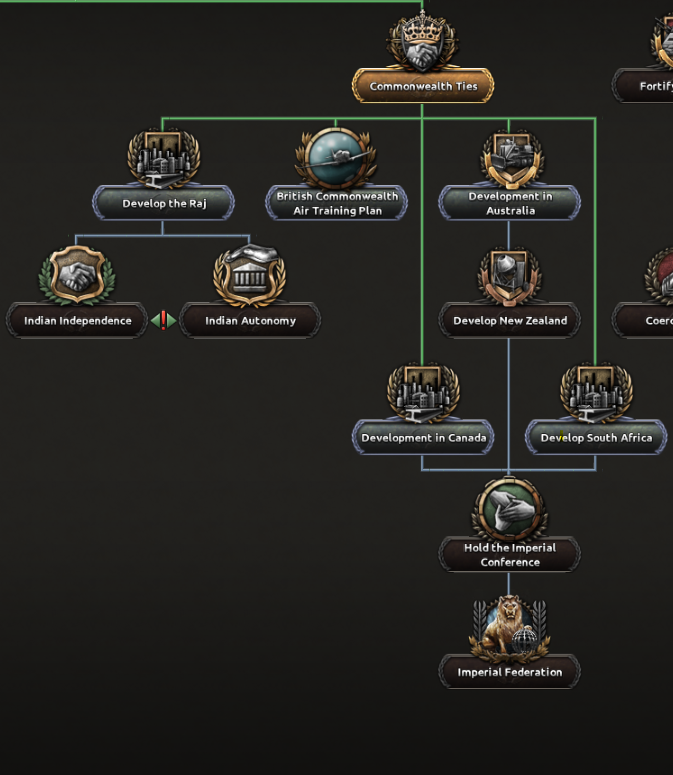Select the Commonwealth Ties crown handshake icon
Screen dimensions: 673x775
click(422, 42)
